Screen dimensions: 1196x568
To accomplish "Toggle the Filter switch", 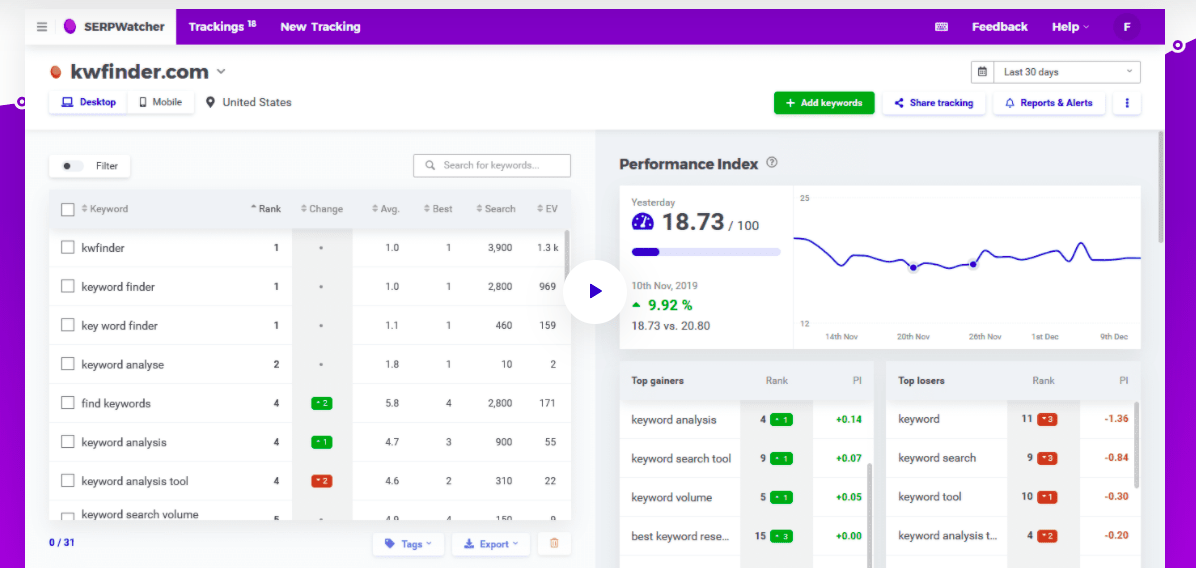I will 72,165.
